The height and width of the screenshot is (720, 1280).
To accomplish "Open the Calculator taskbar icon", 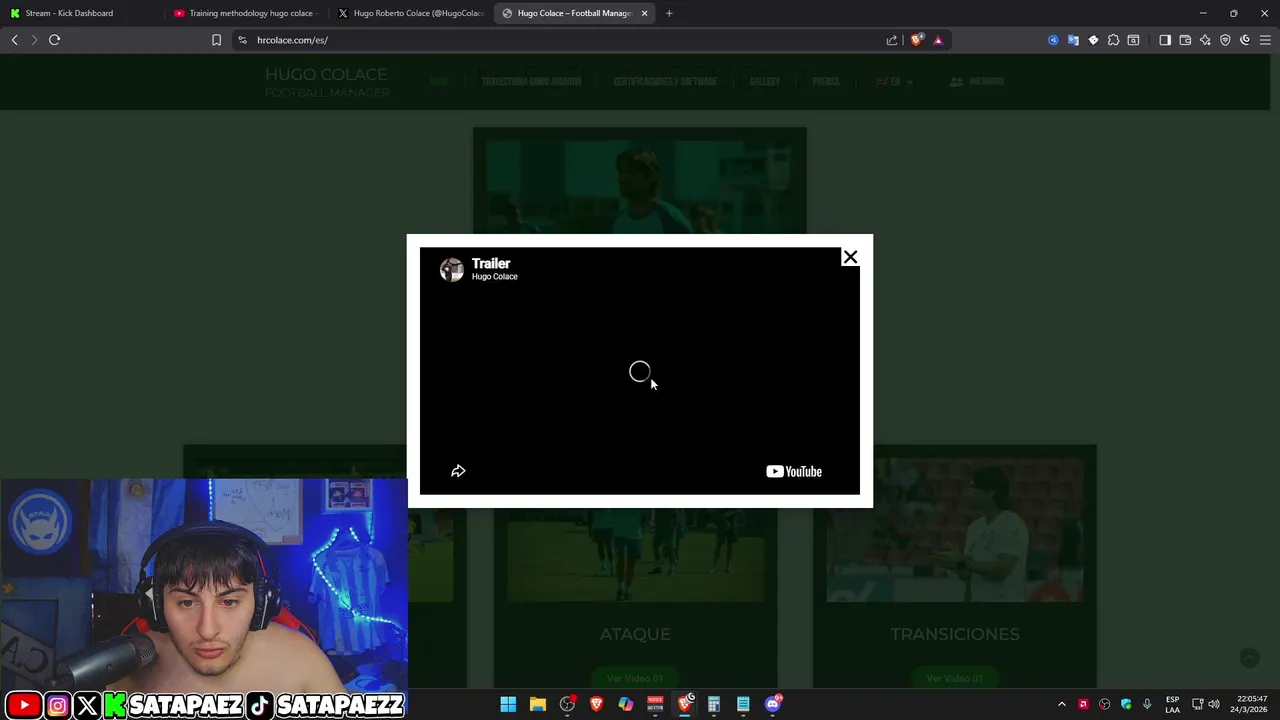I will 714,704.
